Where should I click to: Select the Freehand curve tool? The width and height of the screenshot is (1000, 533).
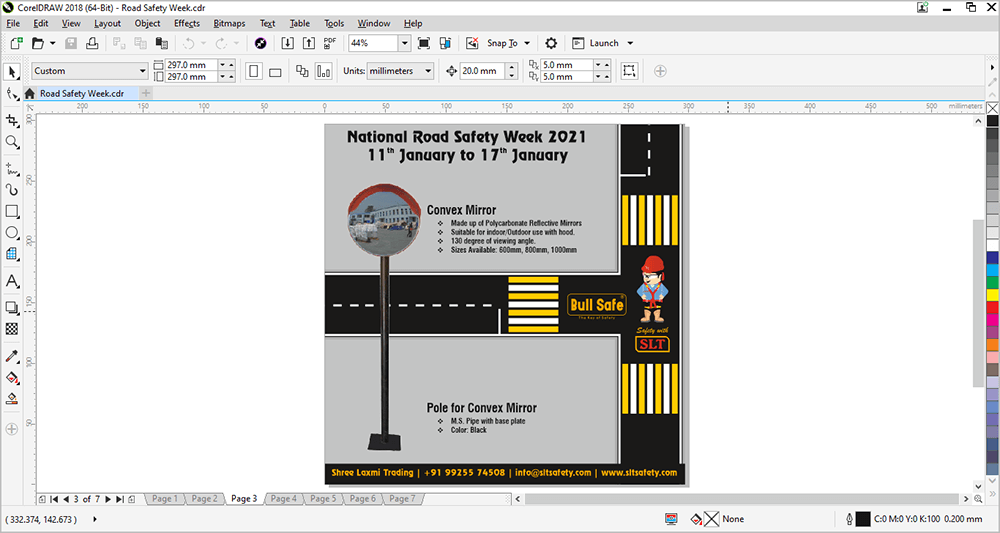(11, 169)
